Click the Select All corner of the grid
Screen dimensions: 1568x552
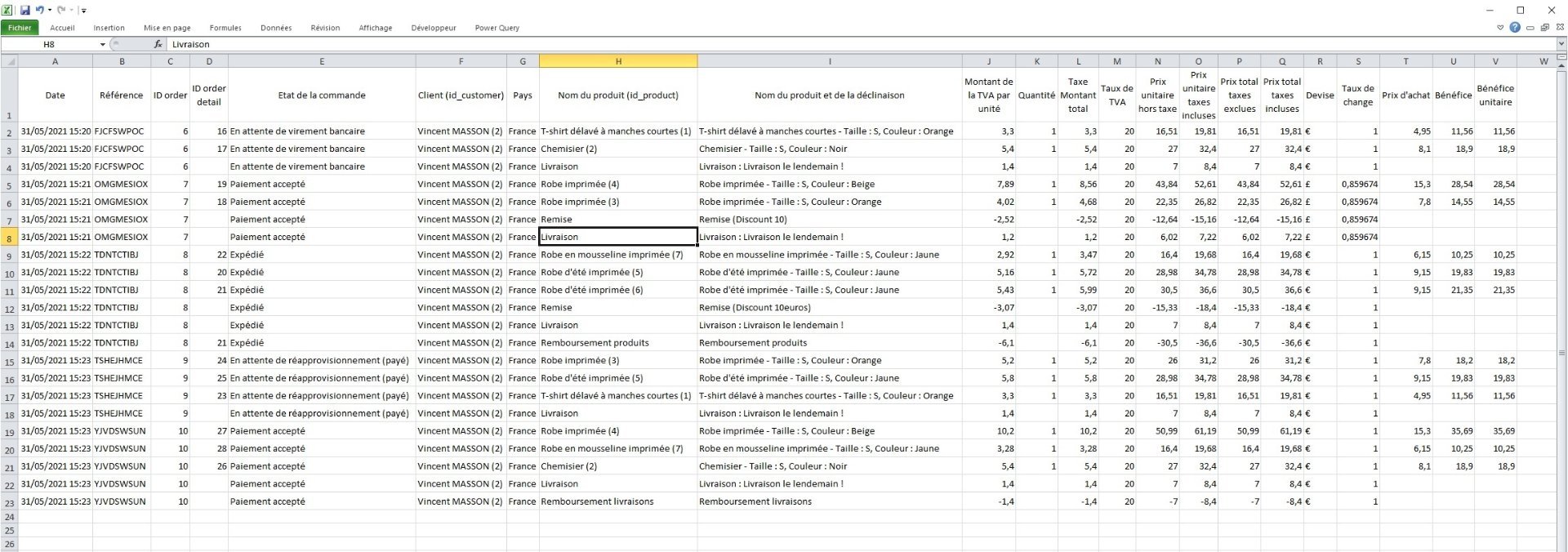click(x=9, y=61)
